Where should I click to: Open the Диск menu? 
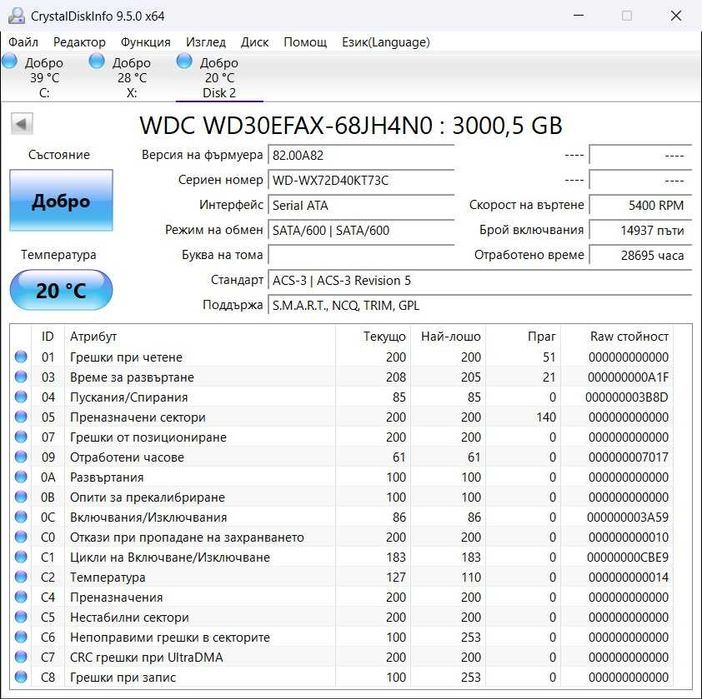click(254, 42)
